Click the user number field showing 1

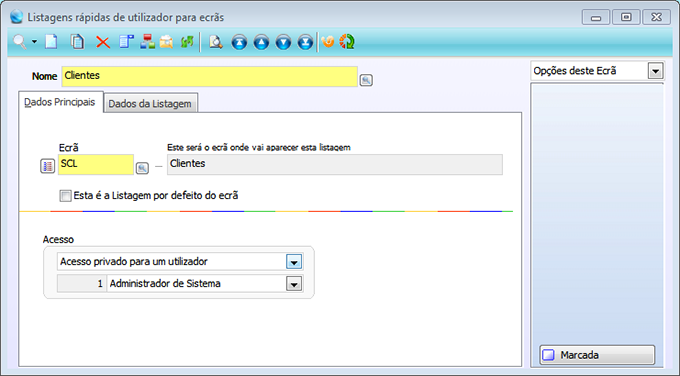pos(82,284)
